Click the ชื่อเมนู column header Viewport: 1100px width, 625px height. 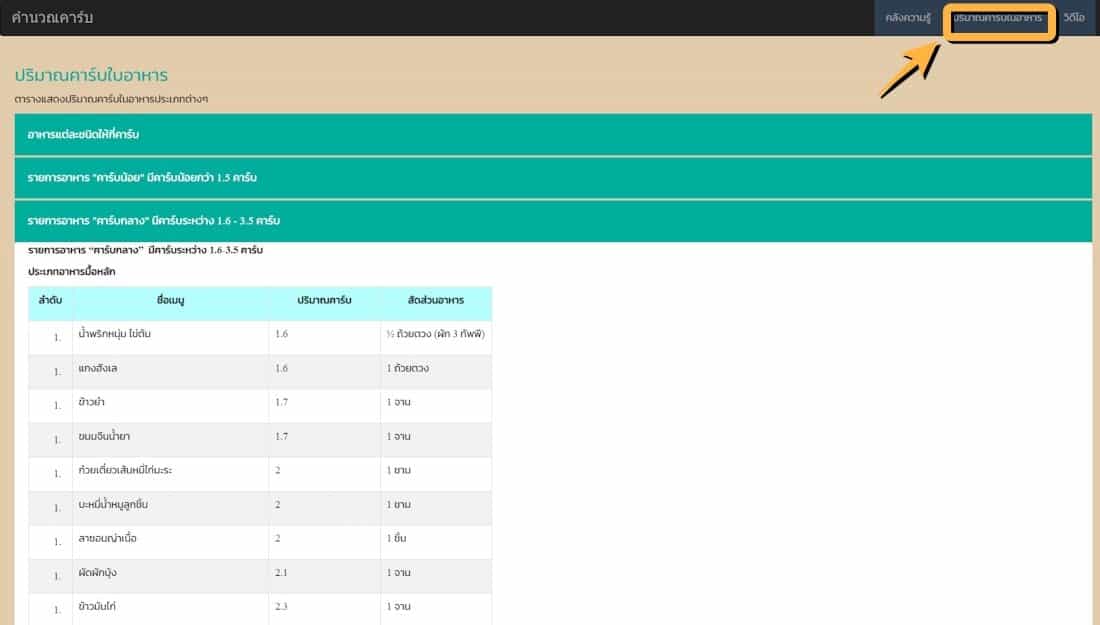[x=170, y=300]
